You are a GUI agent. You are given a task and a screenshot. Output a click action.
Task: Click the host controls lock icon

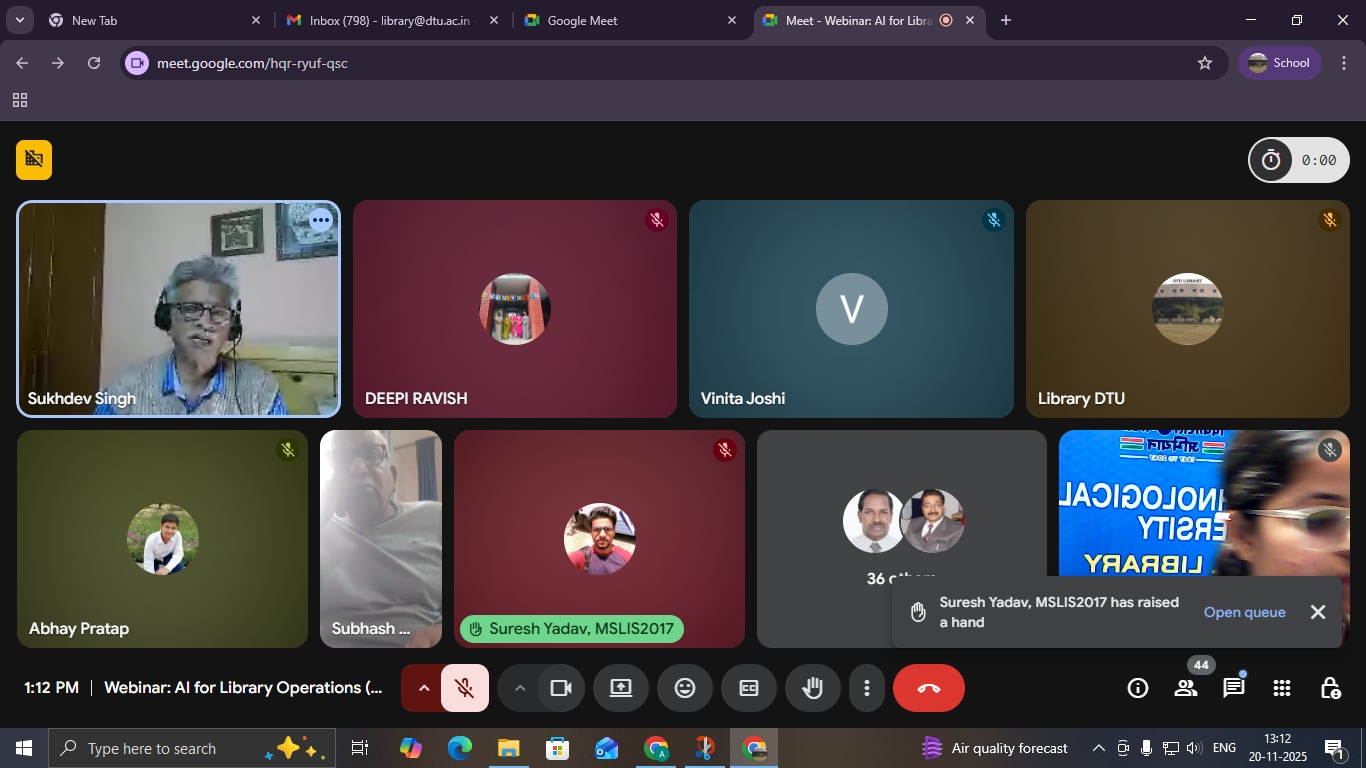pyautogui.click(x=1330, y=688)
